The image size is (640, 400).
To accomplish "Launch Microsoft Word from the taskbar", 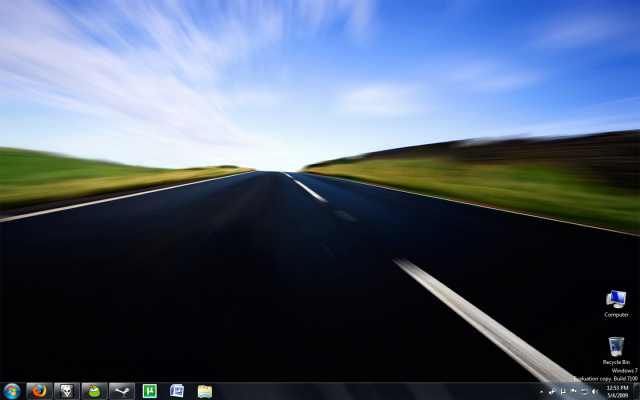I will pyautogui.click(x=177, y=391).
